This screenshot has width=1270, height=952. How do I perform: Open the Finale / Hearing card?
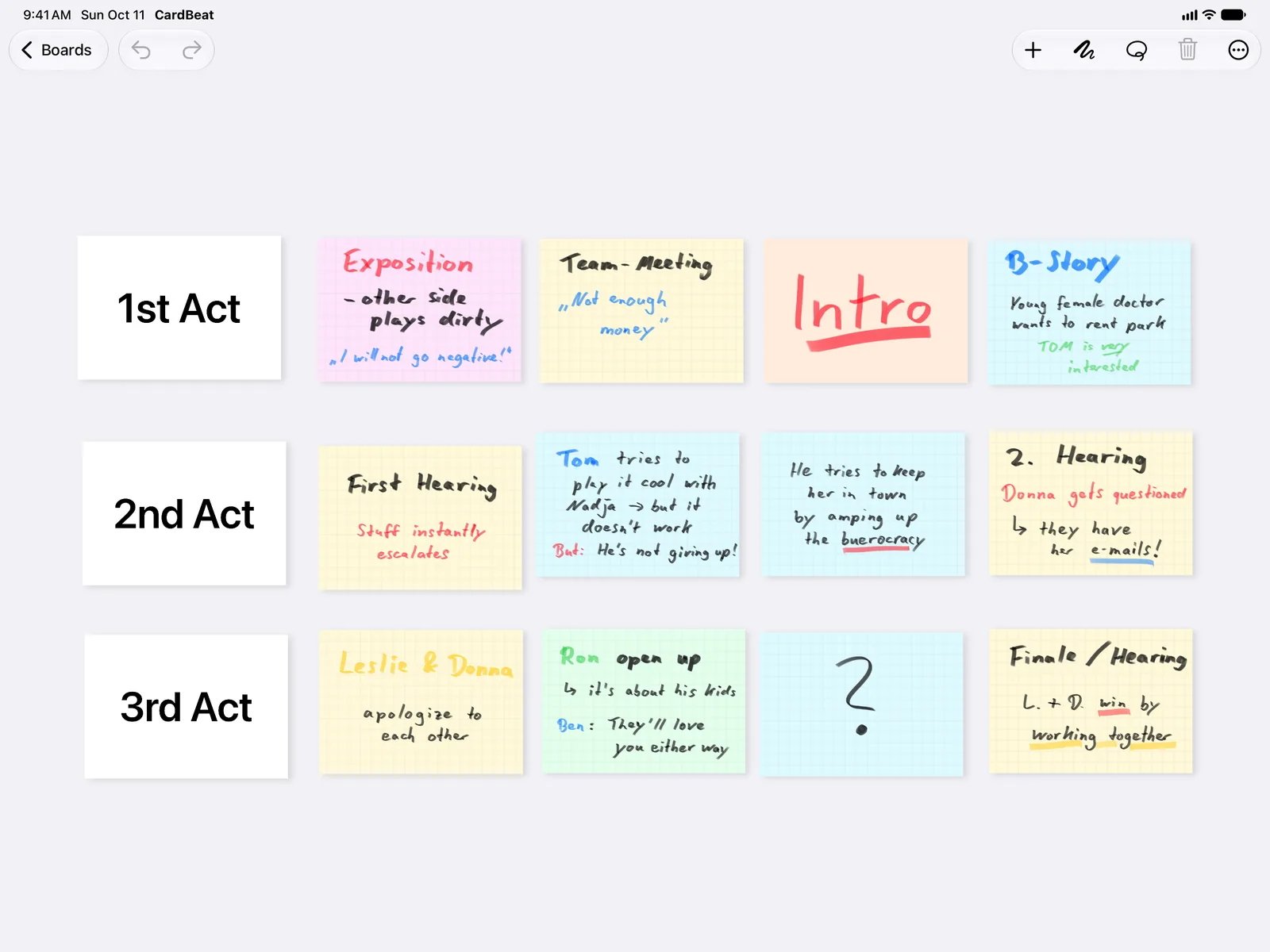[x=1091, y=701]
